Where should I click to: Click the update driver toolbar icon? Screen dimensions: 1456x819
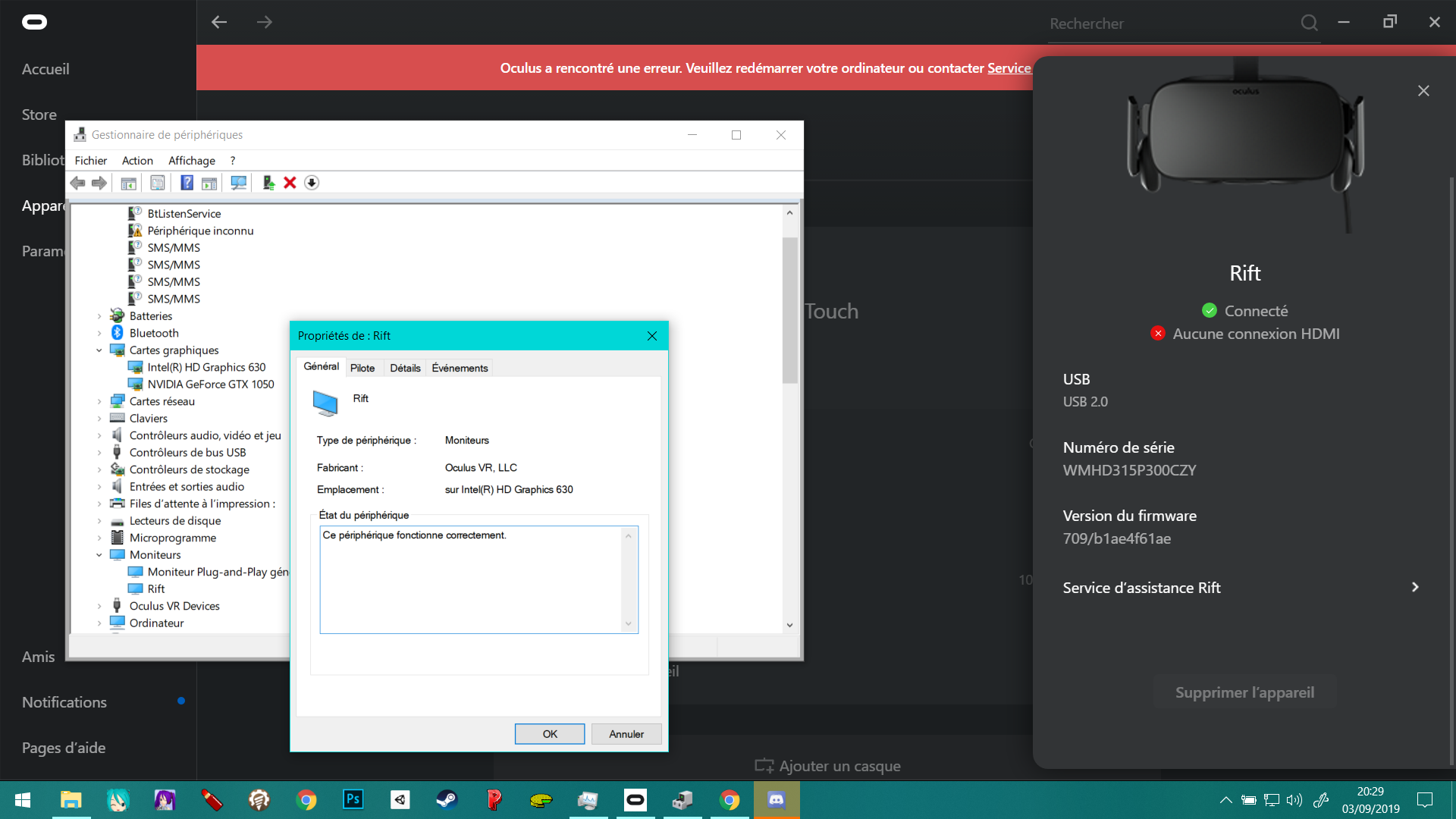(268, 183)
